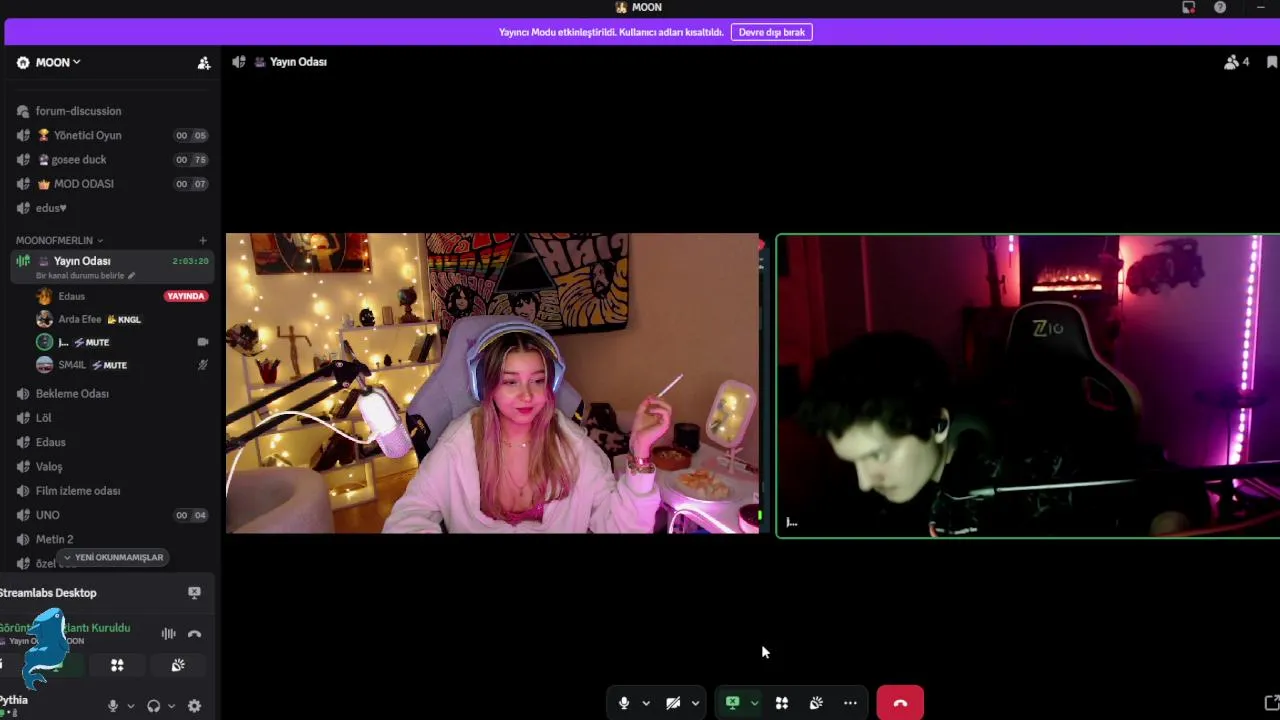Click the YENİ OKUNMAMIŞLAR pill
1280x720 pixels.
point(112,558)
